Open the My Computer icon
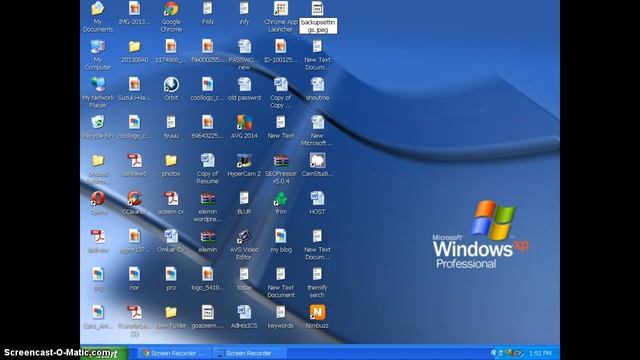Screen dimensions: 640x360 [98, 46]
